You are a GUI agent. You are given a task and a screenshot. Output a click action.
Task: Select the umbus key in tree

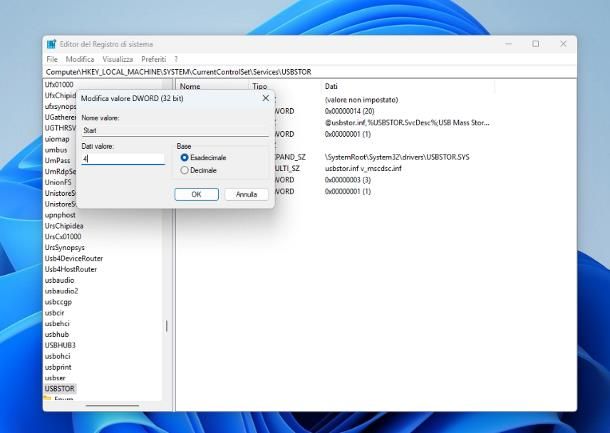pos(56,150)
